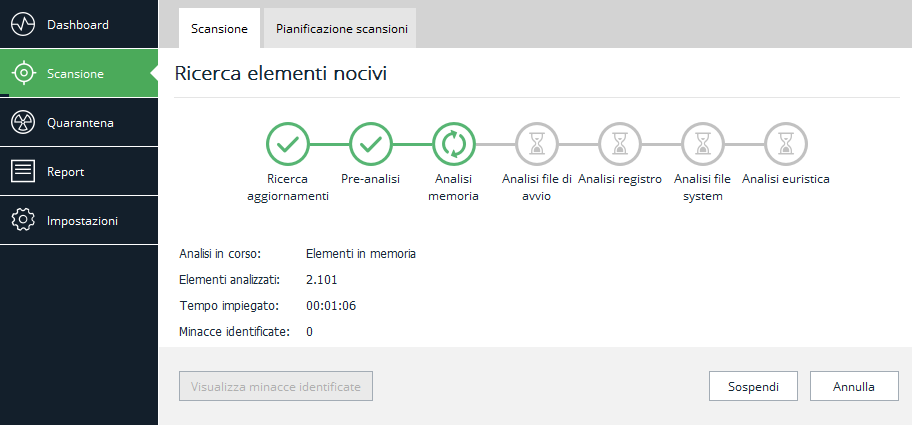
Task: Switch to Pianificazione scansioni tab
Action: point(341,29)
